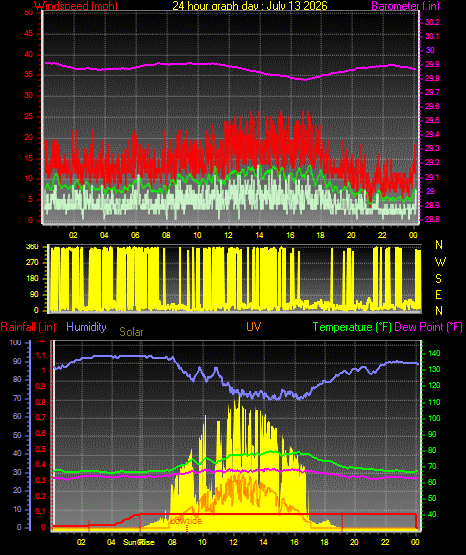Select the Humidity legend label

pos(86,327)
